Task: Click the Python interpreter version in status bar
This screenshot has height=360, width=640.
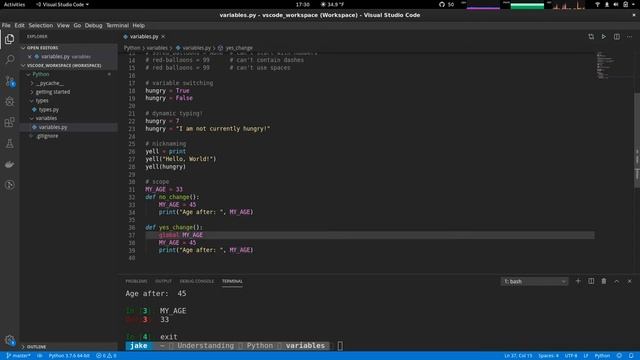Action: click(x=69, y=356)
